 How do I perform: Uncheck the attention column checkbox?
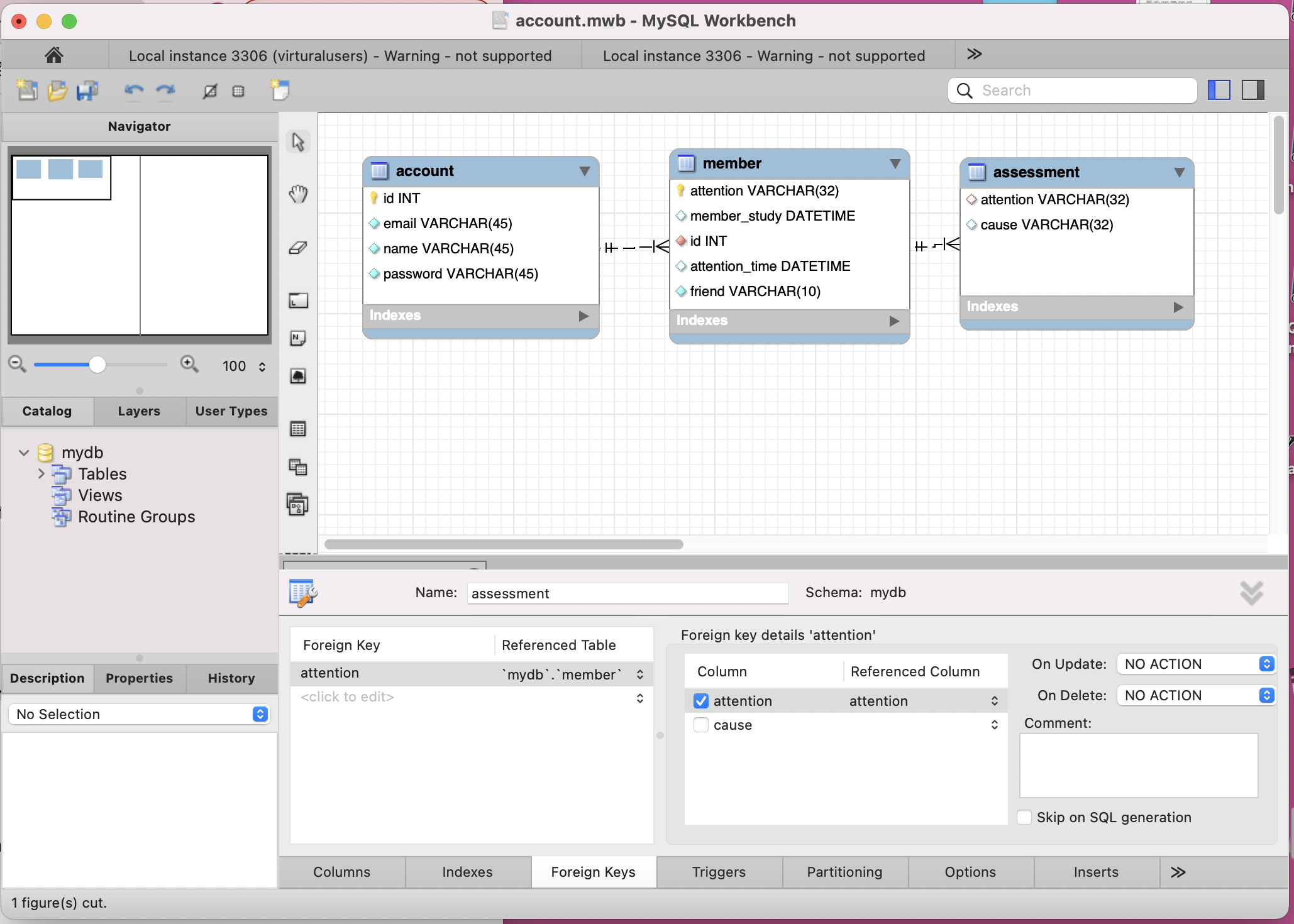pyautogui.click(x=701, y=701)
